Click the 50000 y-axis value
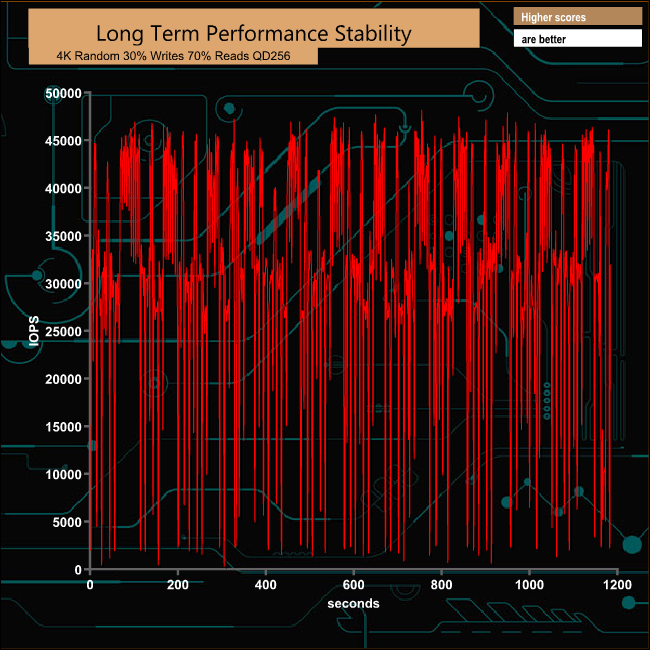This screenshot has height=650, width=650. point(63,93)
